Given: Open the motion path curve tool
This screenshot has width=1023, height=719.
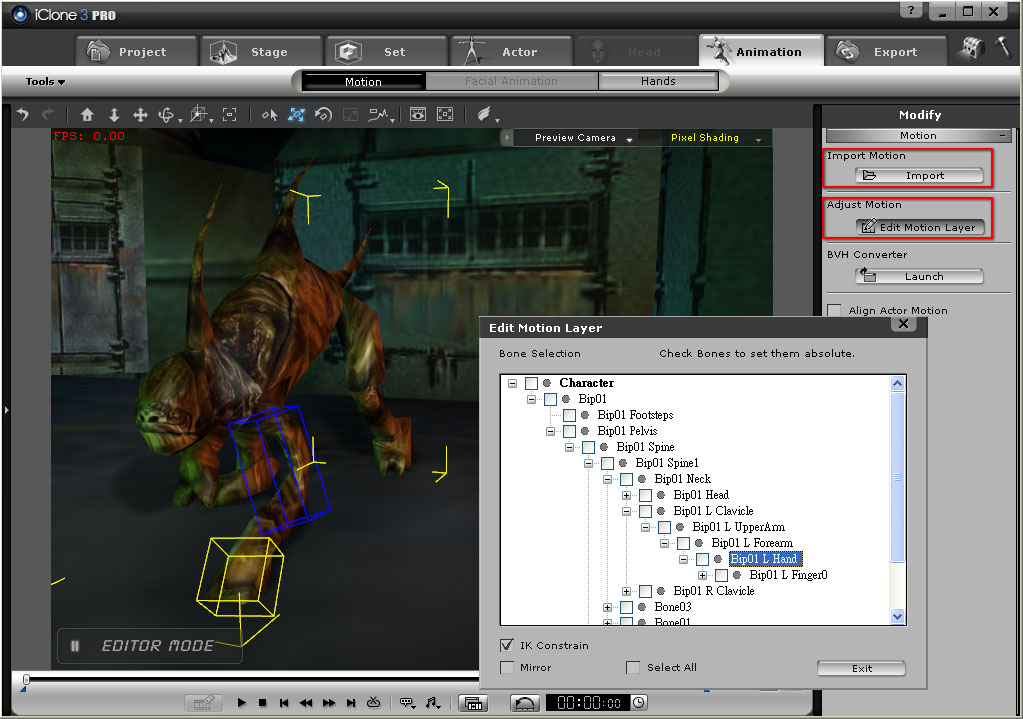Looking at the screenshot, I should [x=379, y=115].
